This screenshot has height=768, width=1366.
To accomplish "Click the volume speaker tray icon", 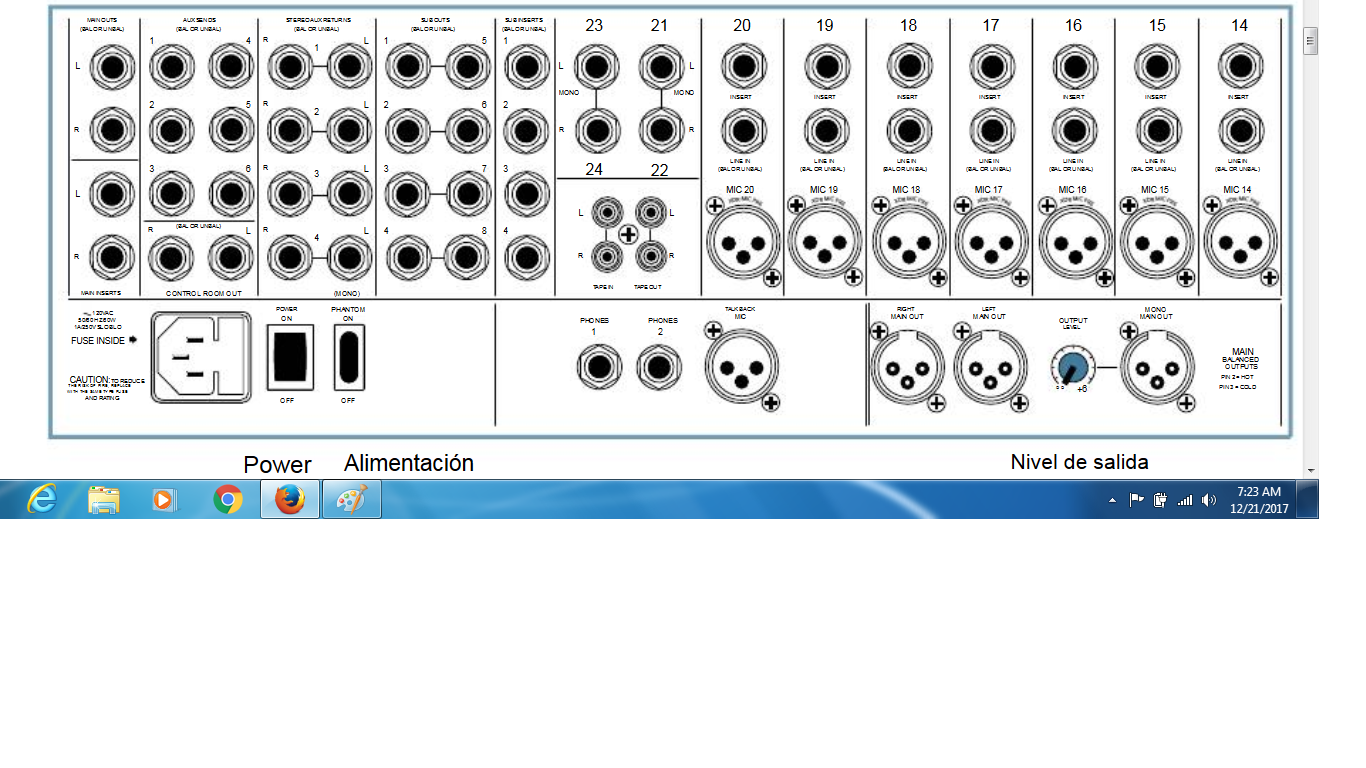I will click(1209, 500).
